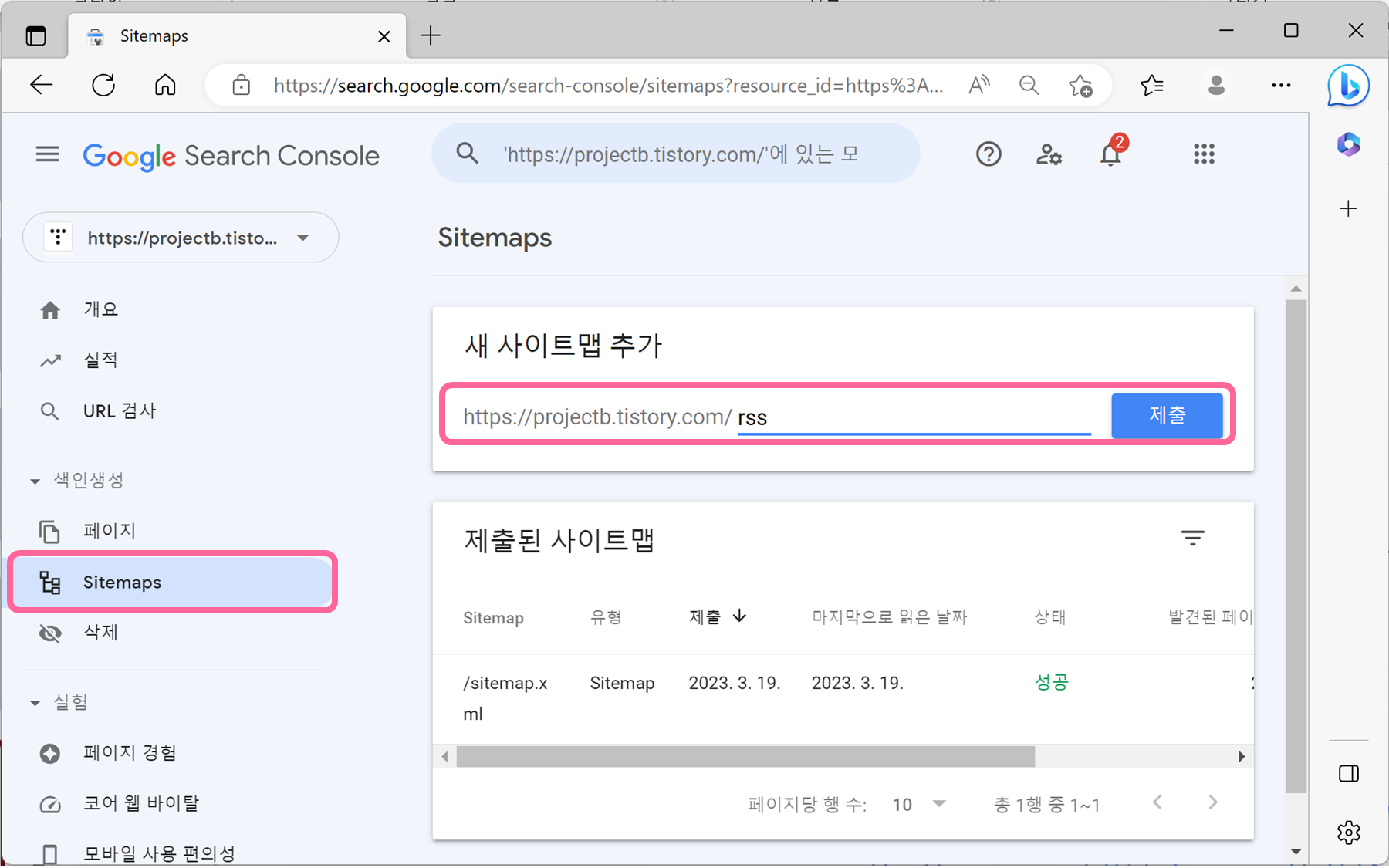Open the favorites list
This screenshot has width=1389, height=868.
[x=1151, y=85]
